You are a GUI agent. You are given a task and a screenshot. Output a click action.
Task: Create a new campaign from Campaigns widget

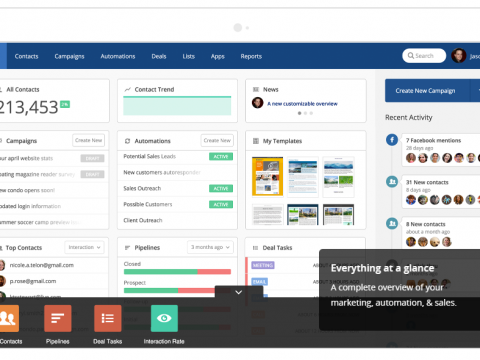pyautogui.click(x=88, y=140)
